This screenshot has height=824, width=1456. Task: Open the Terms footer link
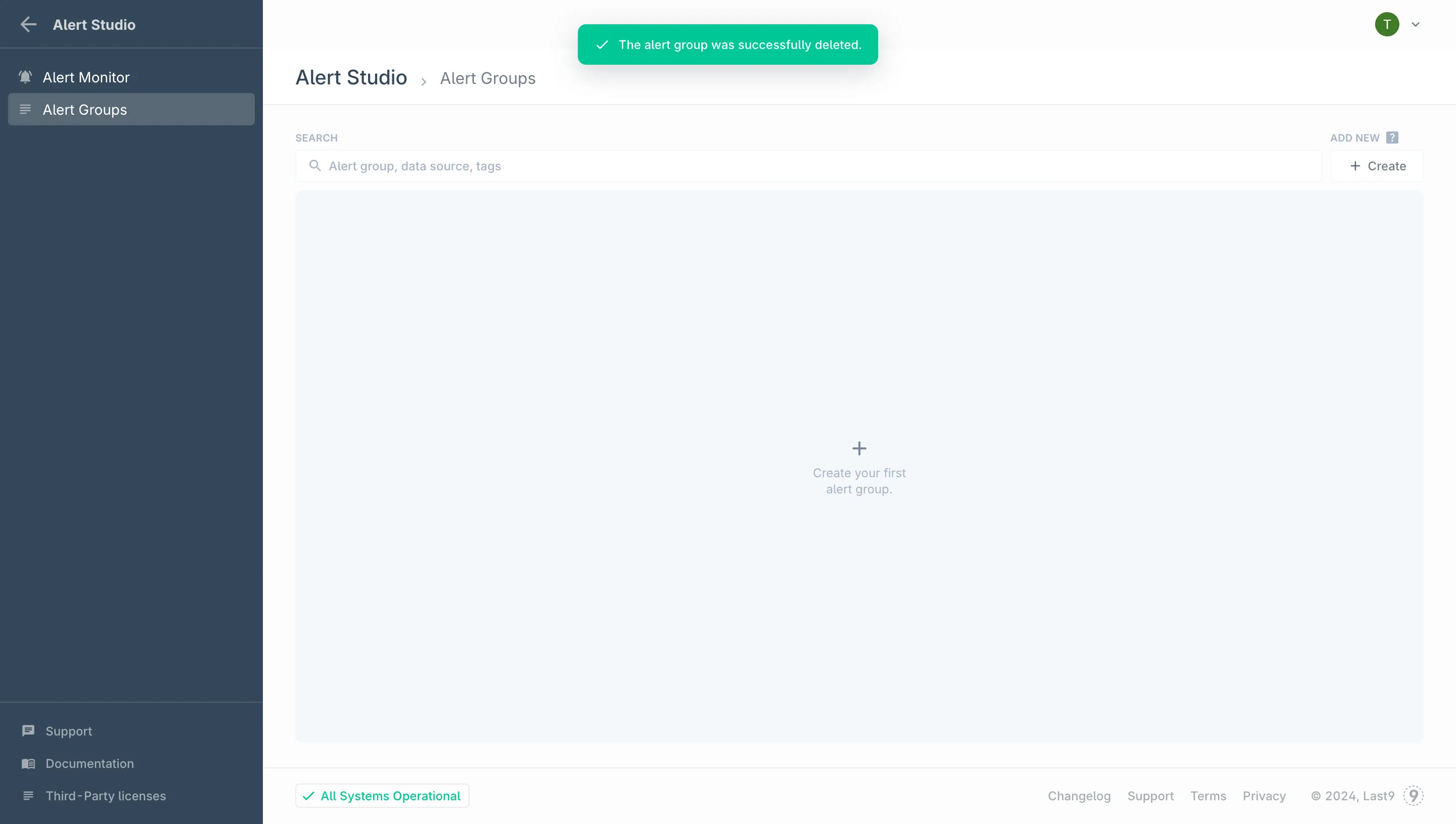click(1208, 796)
